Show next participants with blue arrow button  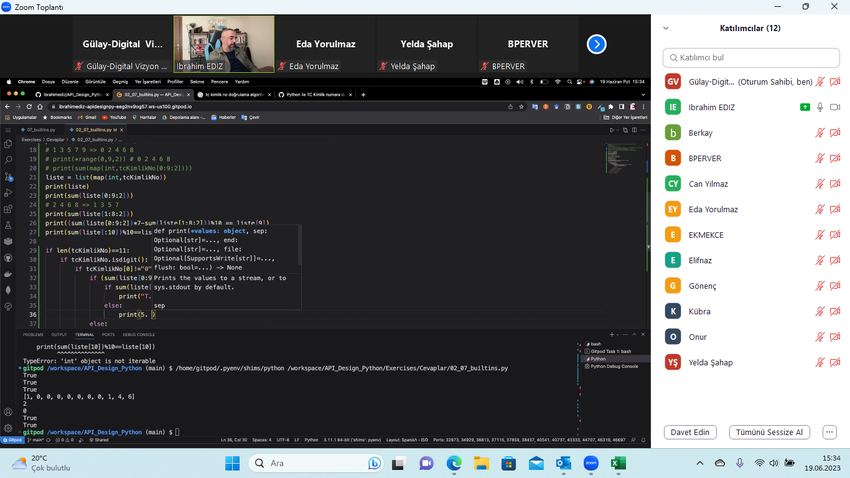(x=596, y=44)
